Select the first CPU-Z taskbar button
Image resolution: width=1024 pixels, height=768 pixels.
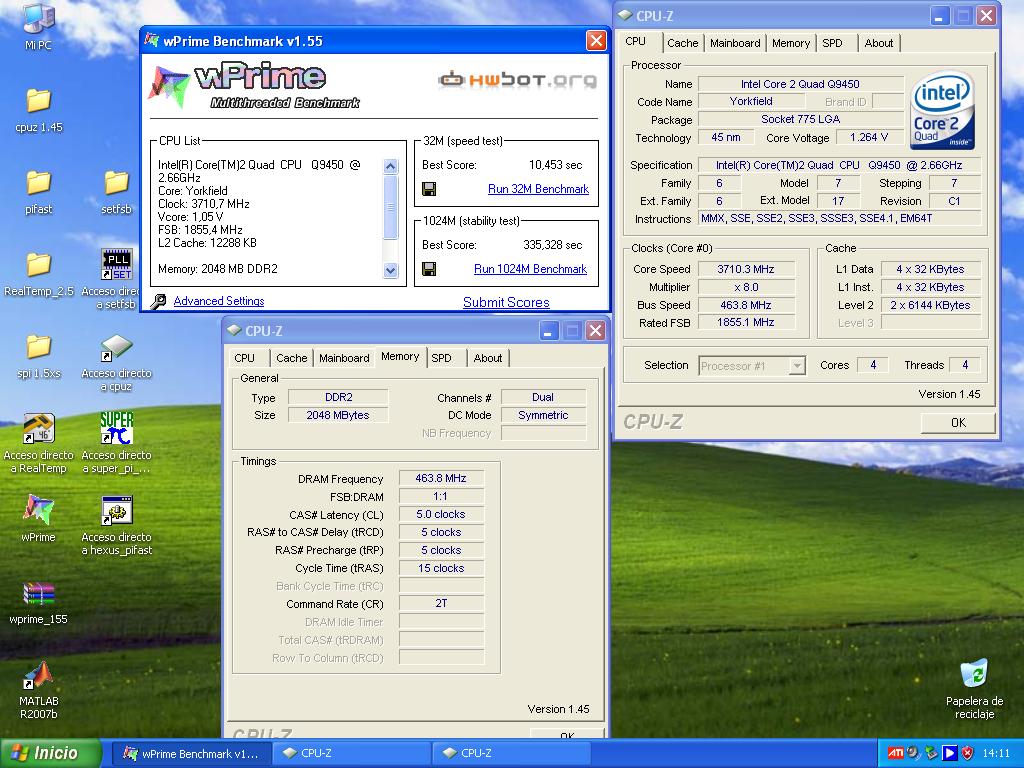pyautogui.click(x=351, y=753)
